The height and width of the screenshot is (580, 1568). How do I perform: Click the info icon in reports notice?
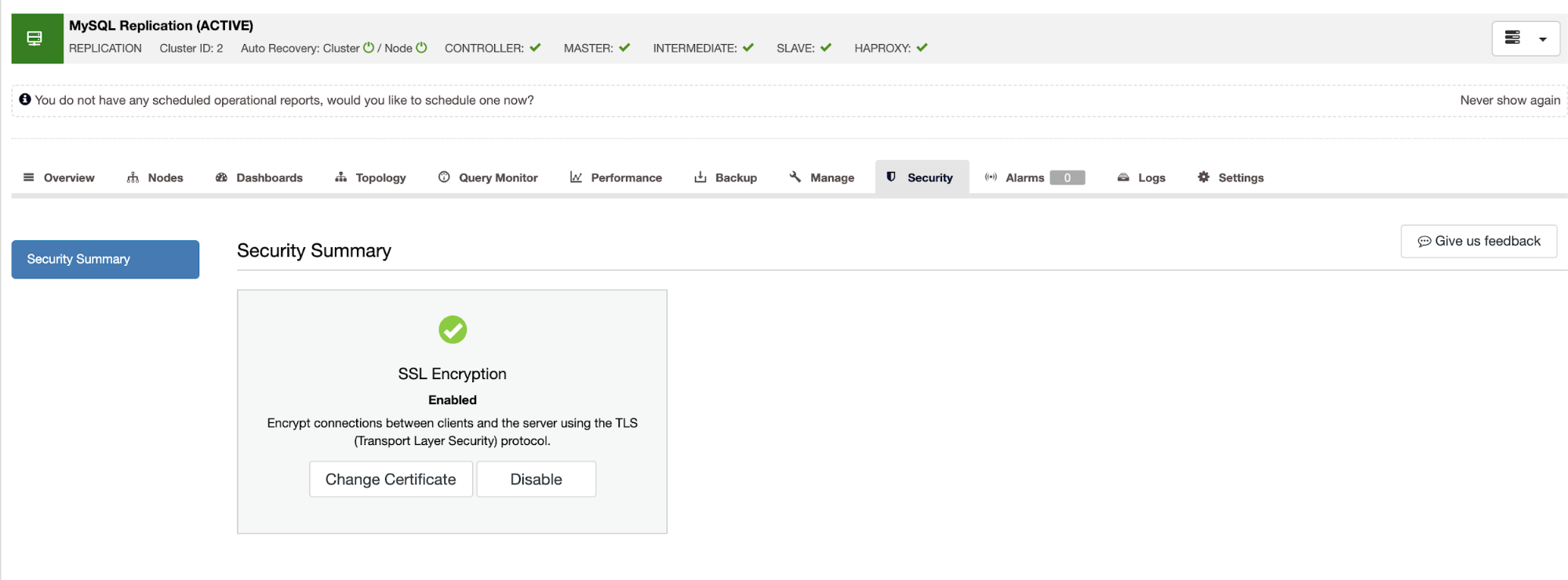pyautogui.click(x=25, y=100)
